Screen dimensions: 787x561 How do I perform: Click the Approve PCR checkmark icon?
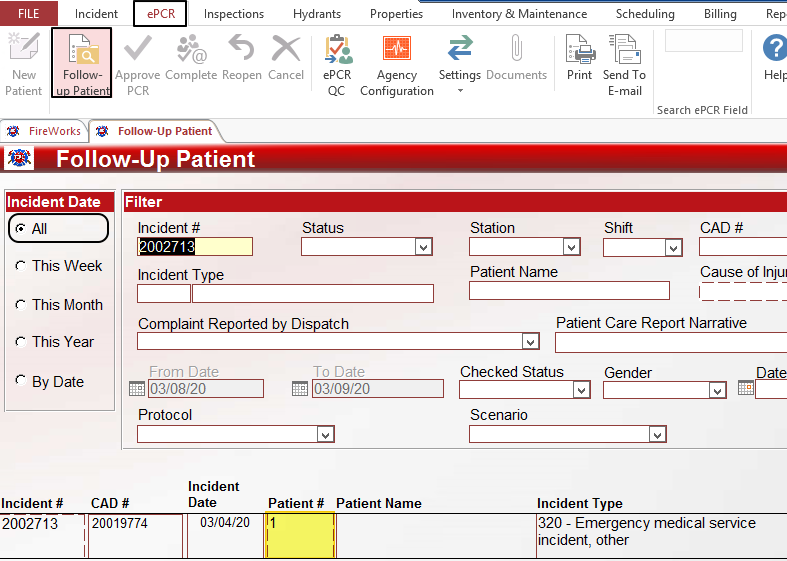coord(138,48)
